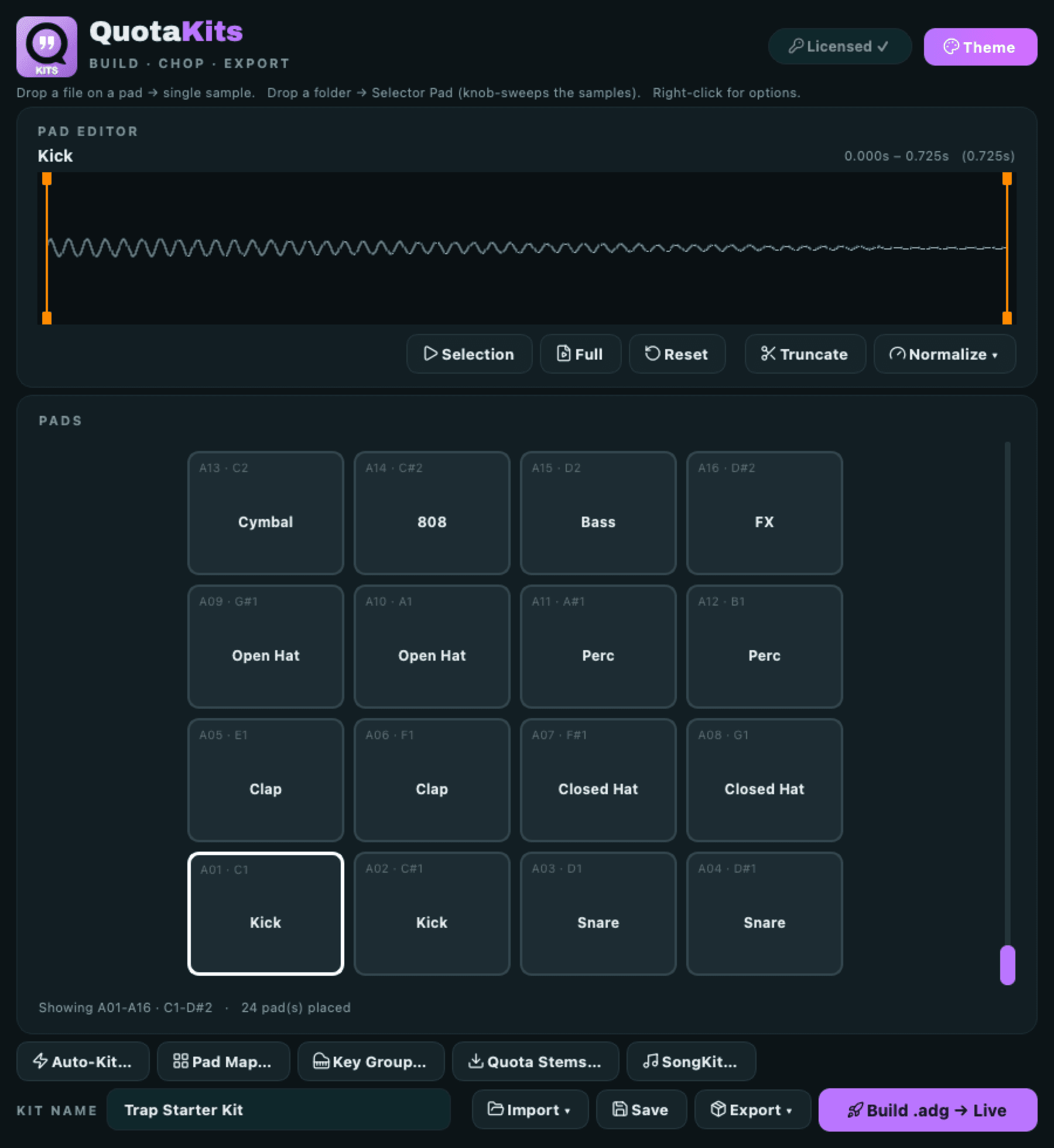Image resolution: width=1054 pixels, height=1148 pixels.
Task: Select the A05 Clap pad
Action: click(266, 780)
